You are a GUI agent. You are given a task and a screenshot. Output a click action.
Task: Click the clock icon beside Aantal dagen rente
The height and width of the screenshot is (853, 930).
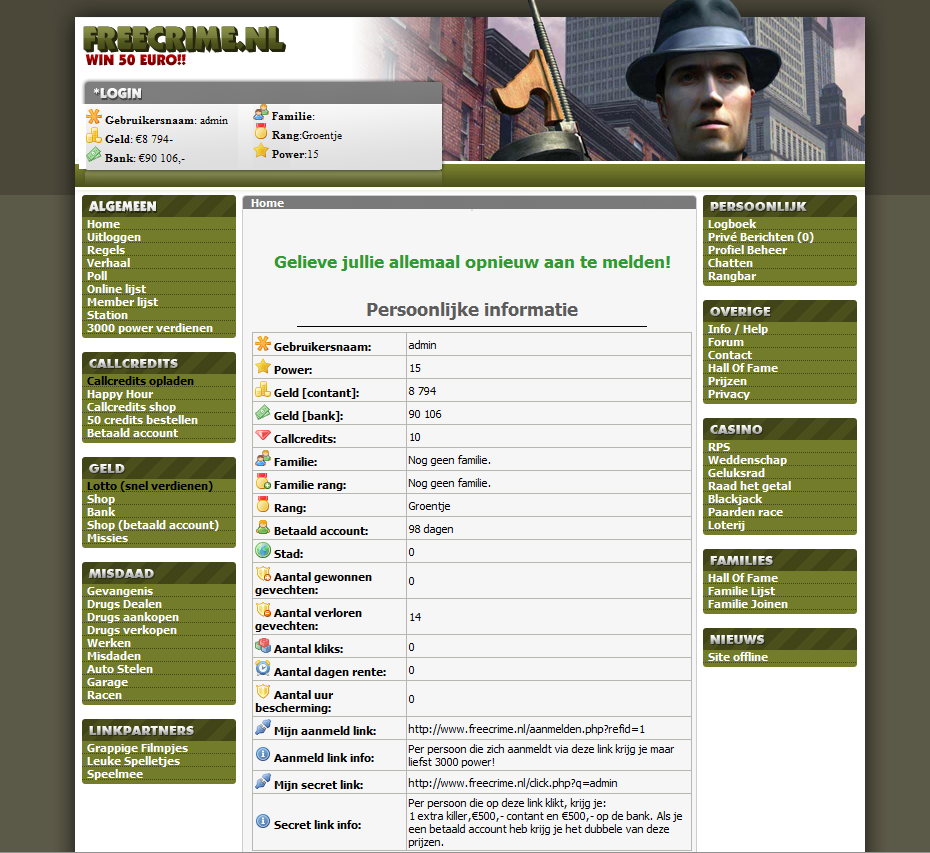pyautogui.click(x=263, y=669)
